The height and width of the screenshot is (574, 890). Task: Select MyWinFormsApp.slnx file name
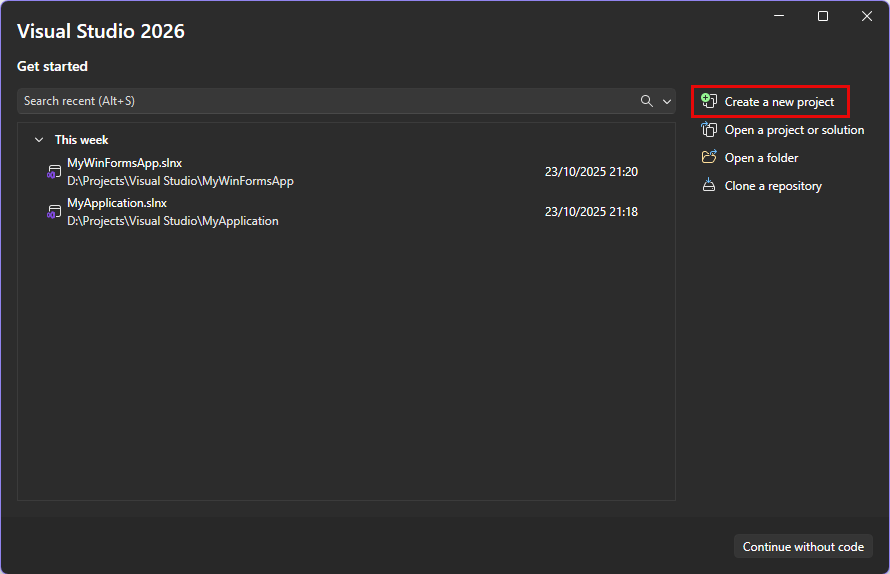pyautogui.click(x=124, y=163)
